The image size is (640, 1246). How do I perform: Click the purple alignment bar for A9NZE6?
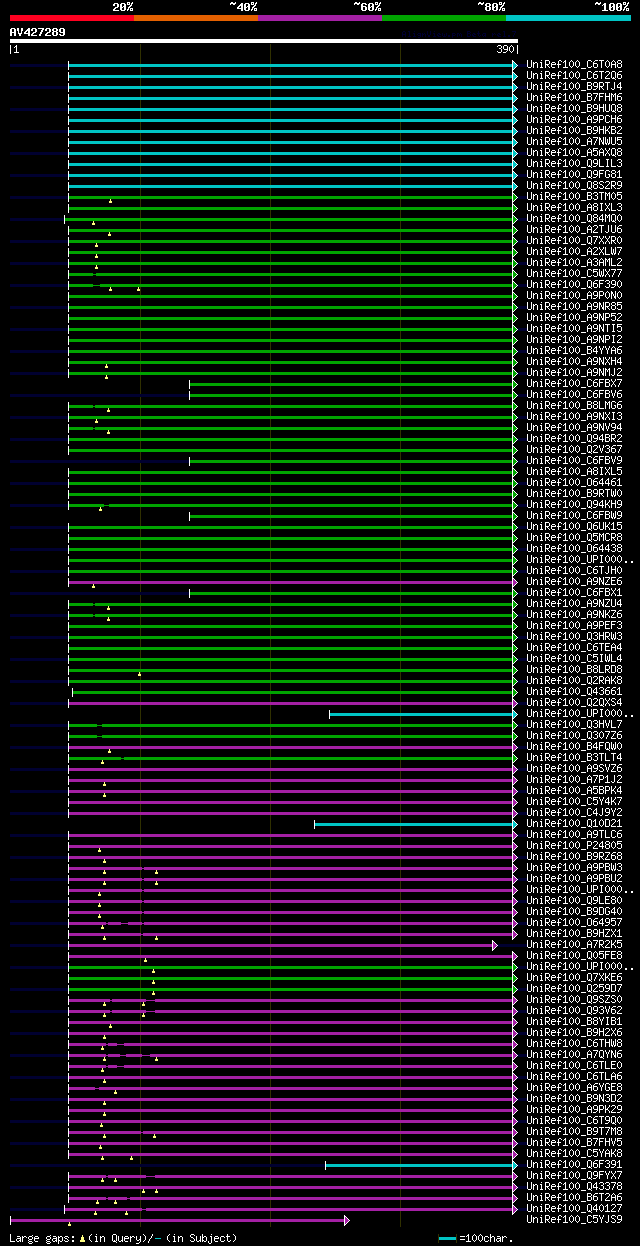pos(293,582)
